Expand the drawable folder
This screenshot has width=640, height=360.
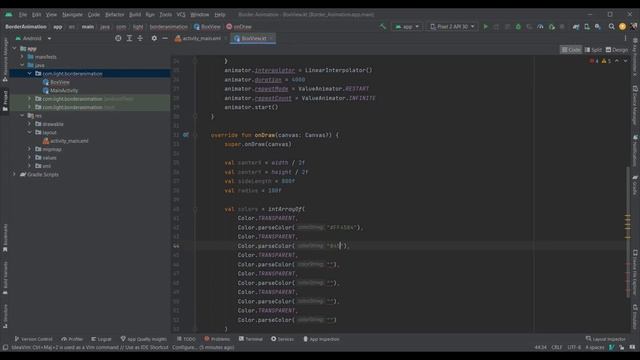click(x=29, y=124)
